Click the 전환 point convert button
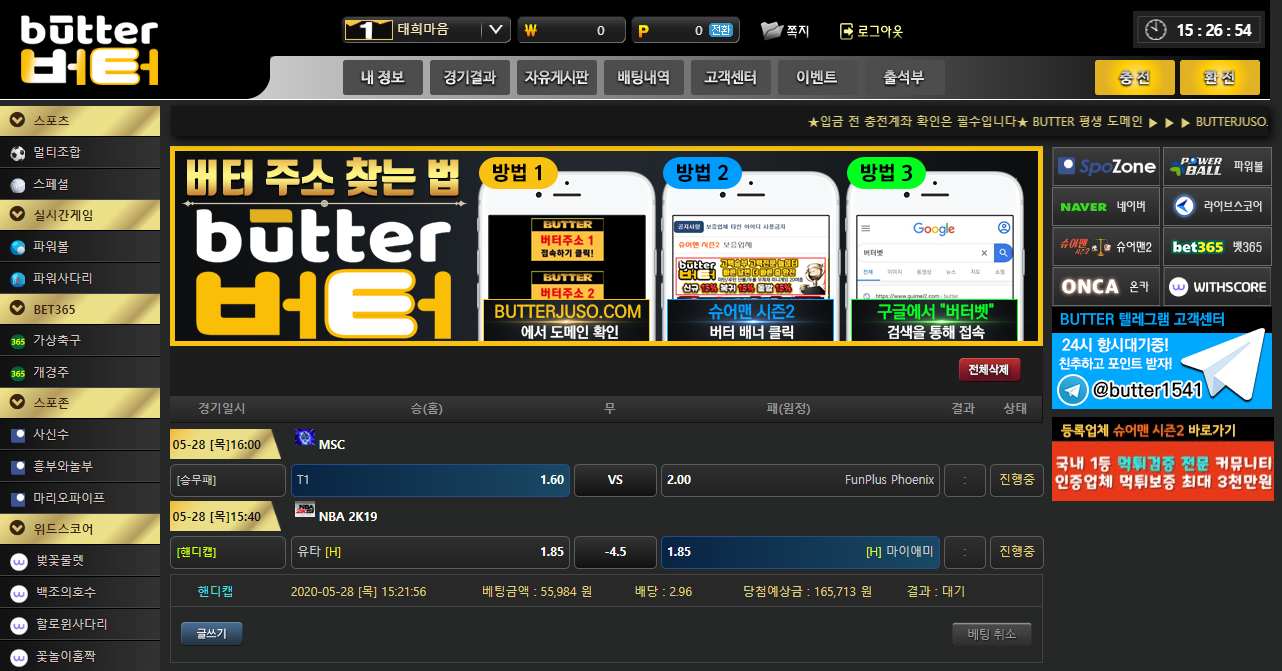This screenshot has width=1282, height=671. 720,31
